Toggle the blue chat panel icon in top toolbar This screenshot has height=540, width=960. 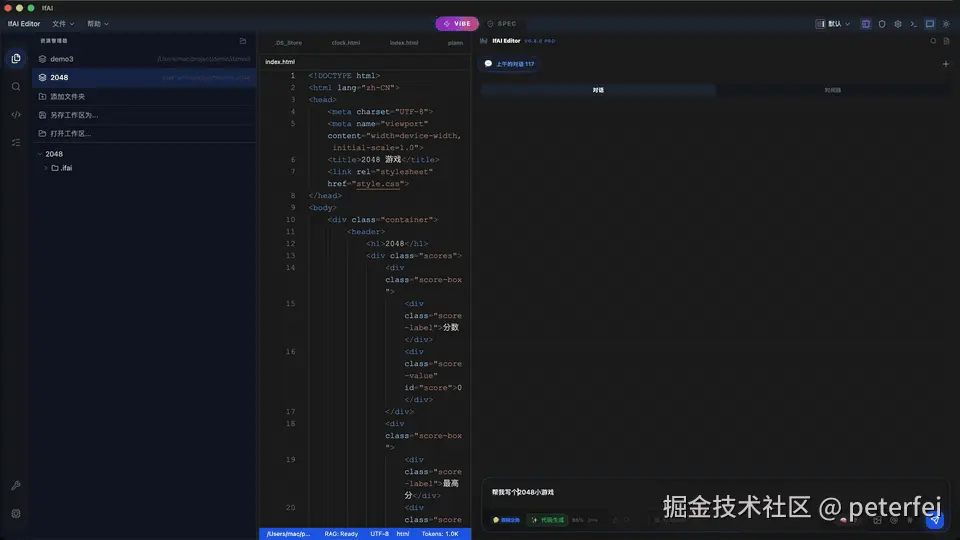coord(930,24)
